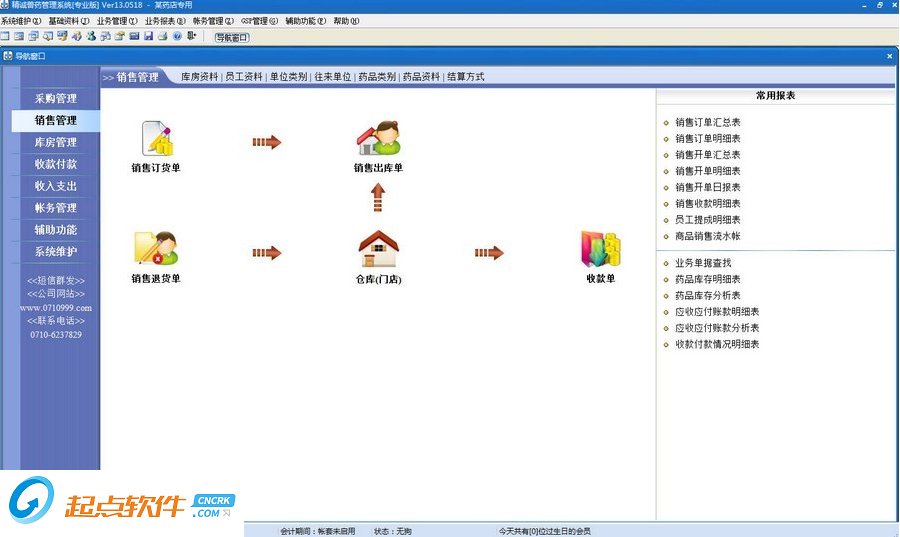Image resolution: width=900 pixels, height=537 pixels.
Task: Open the 销售订单明细表 report
Action: [708, 138]
